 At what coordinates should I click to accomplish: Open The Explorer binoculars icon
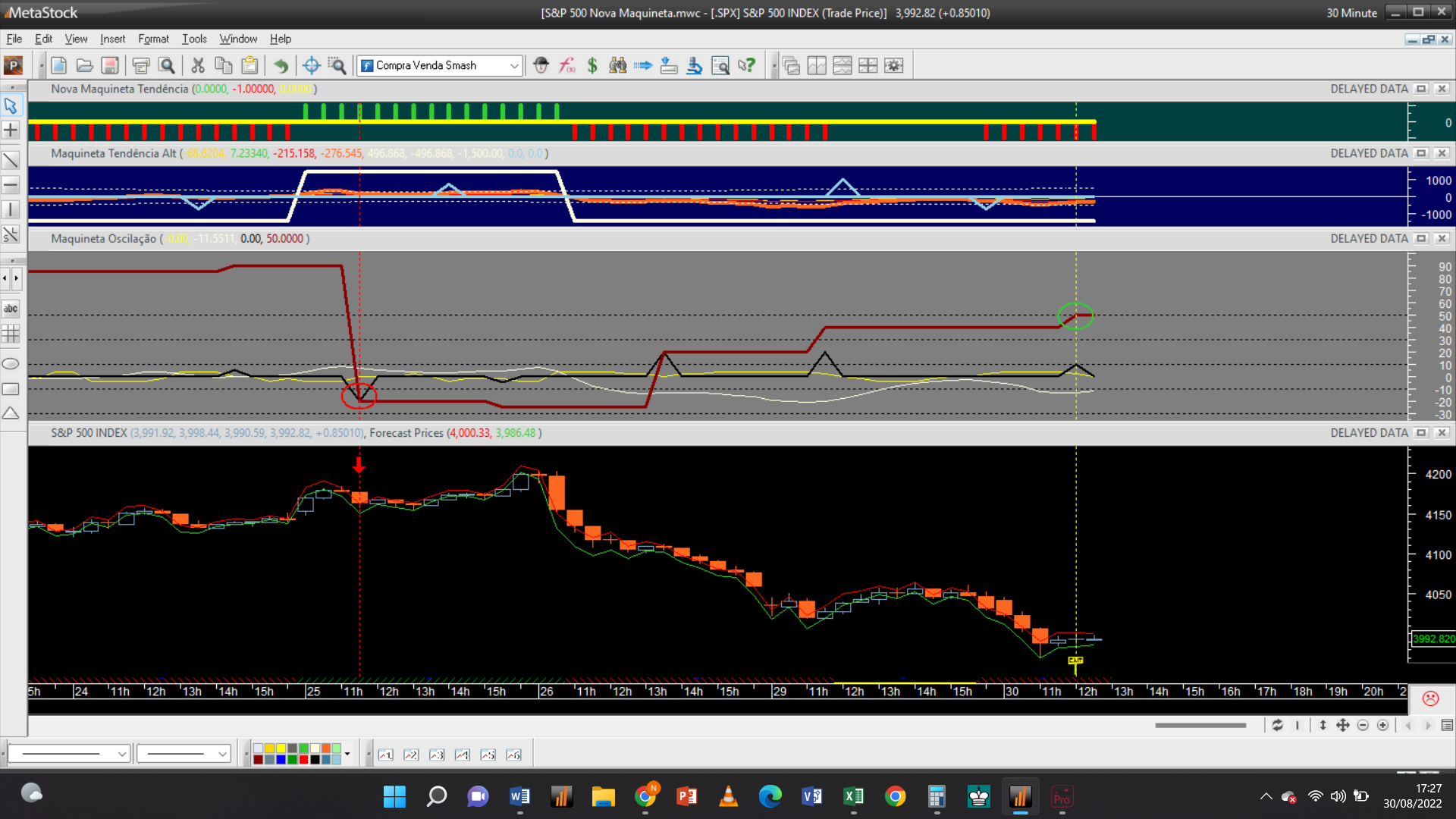click(618, 65)
